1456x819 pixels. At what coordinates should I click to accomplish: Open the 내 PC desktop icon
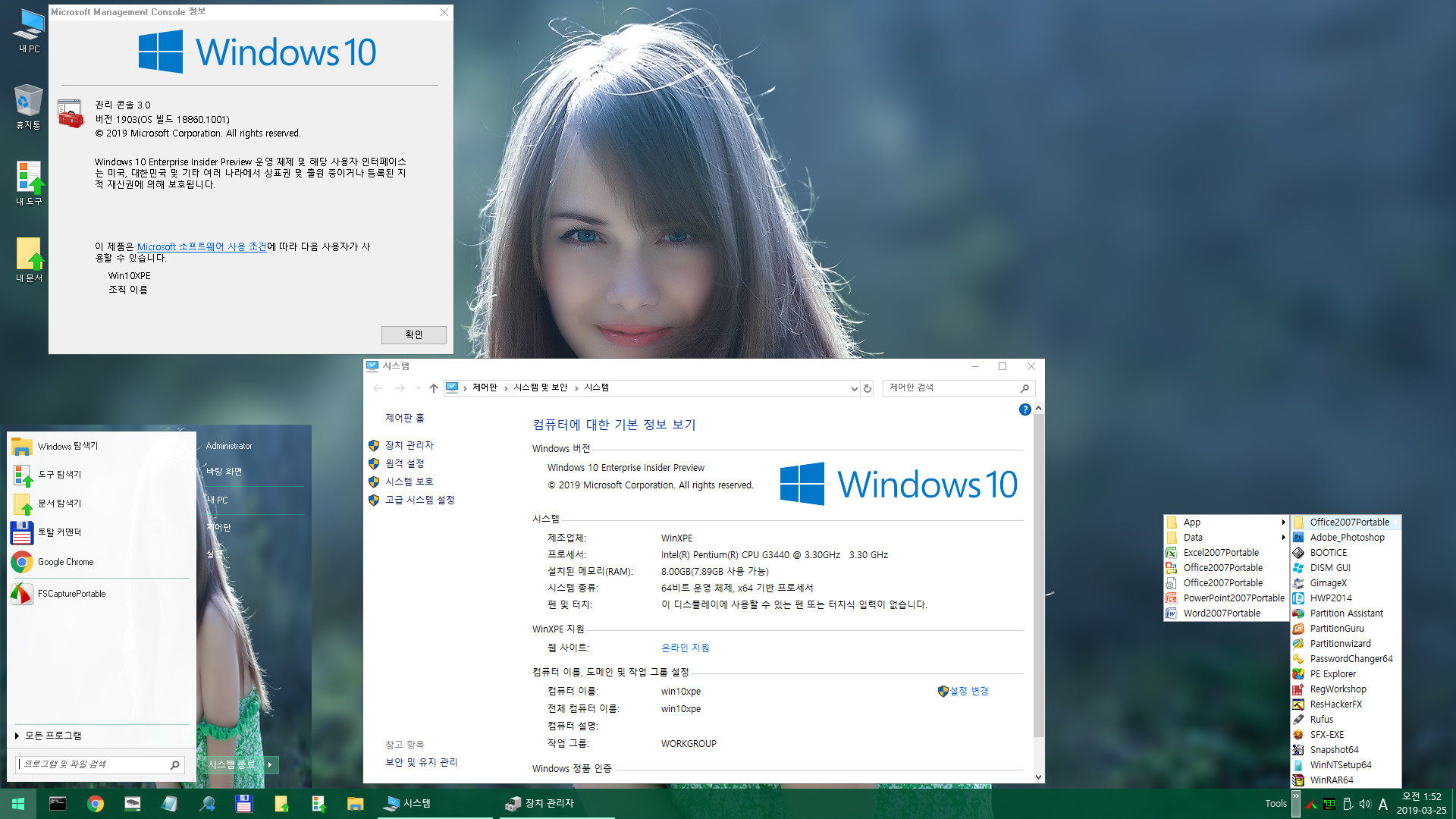(x=29, y=30)
